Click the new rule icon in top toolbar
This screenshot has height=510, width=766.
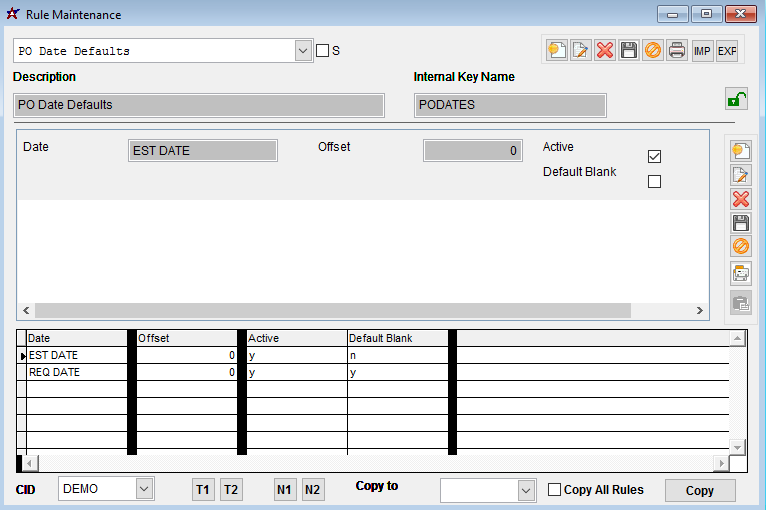click(x=556, y=50)
